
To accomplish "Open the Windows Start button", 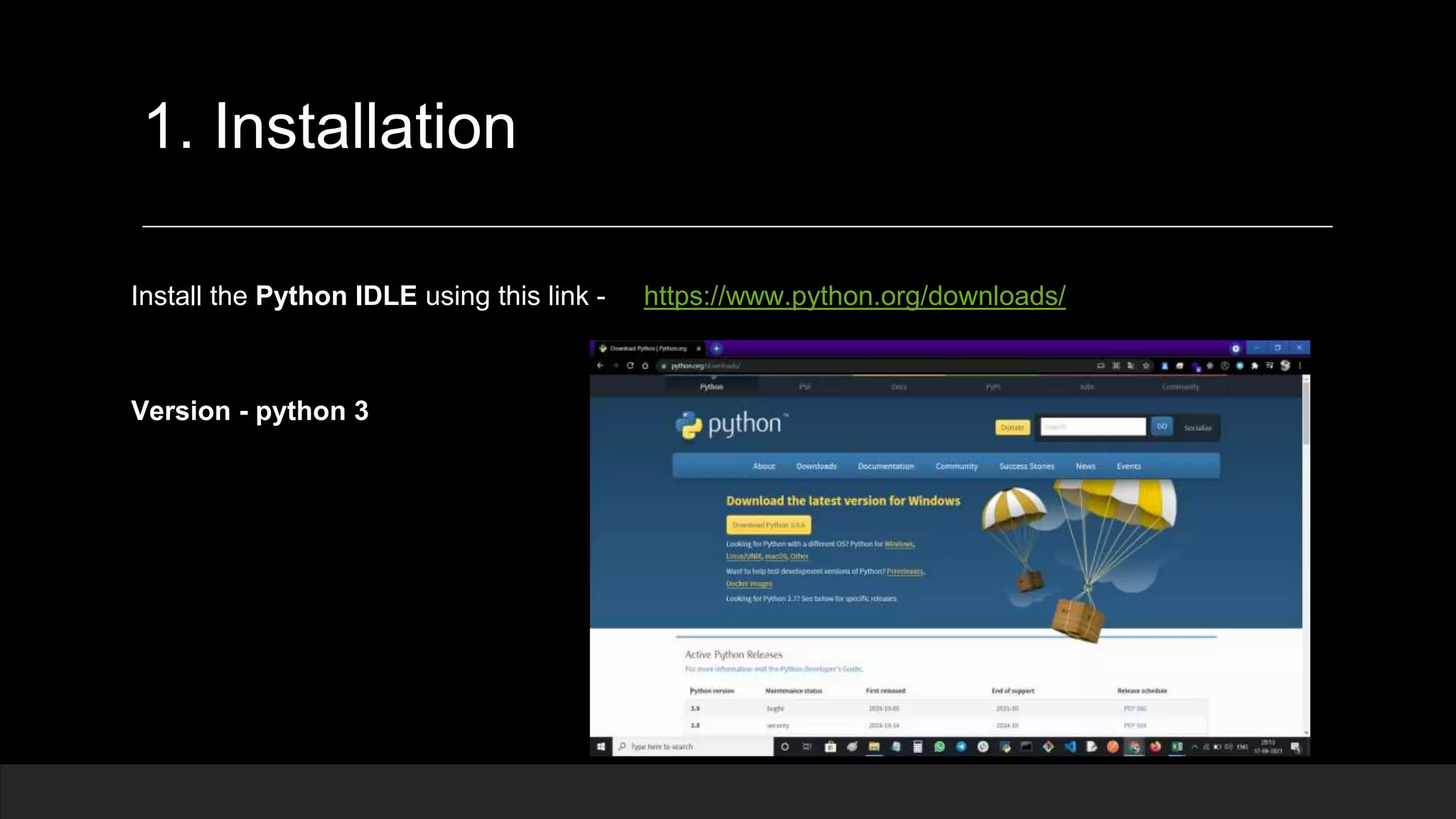I will (x=601, y=746).
